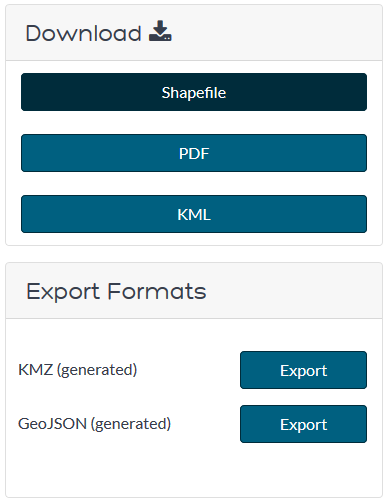The image size is (389, 504).
Task: Click the Export Formats panel heading
Action: [116, 292]
